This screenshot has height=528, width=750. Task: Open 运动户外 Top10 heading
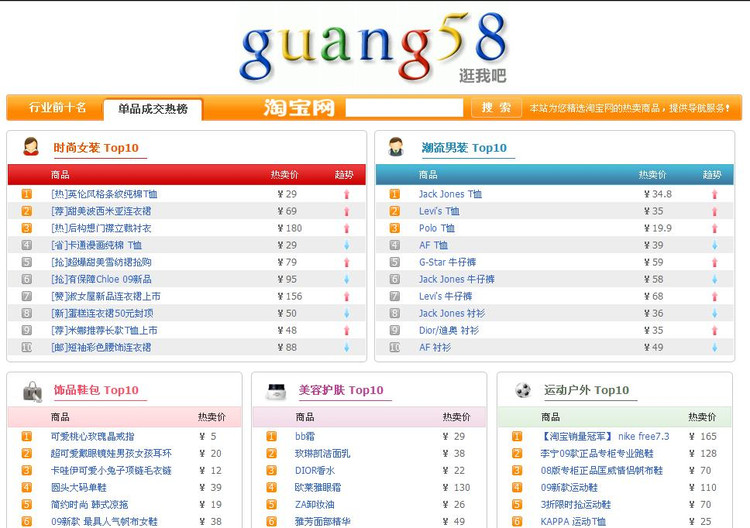[x=586, y=390]
